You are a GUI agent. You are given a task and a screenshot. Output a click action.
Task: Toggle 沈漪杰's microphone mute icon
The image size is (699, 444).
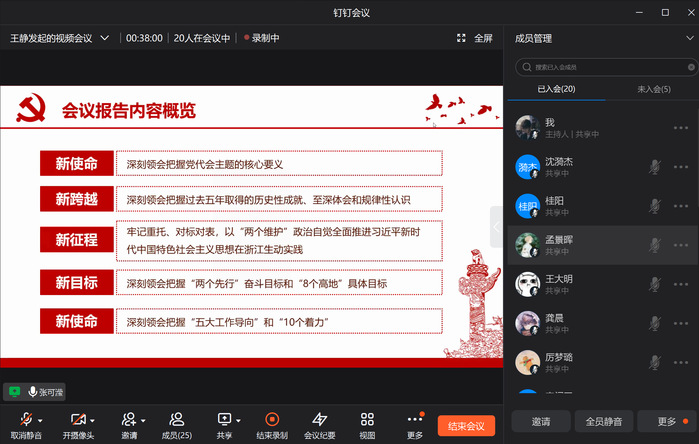[x=655, y=165]
